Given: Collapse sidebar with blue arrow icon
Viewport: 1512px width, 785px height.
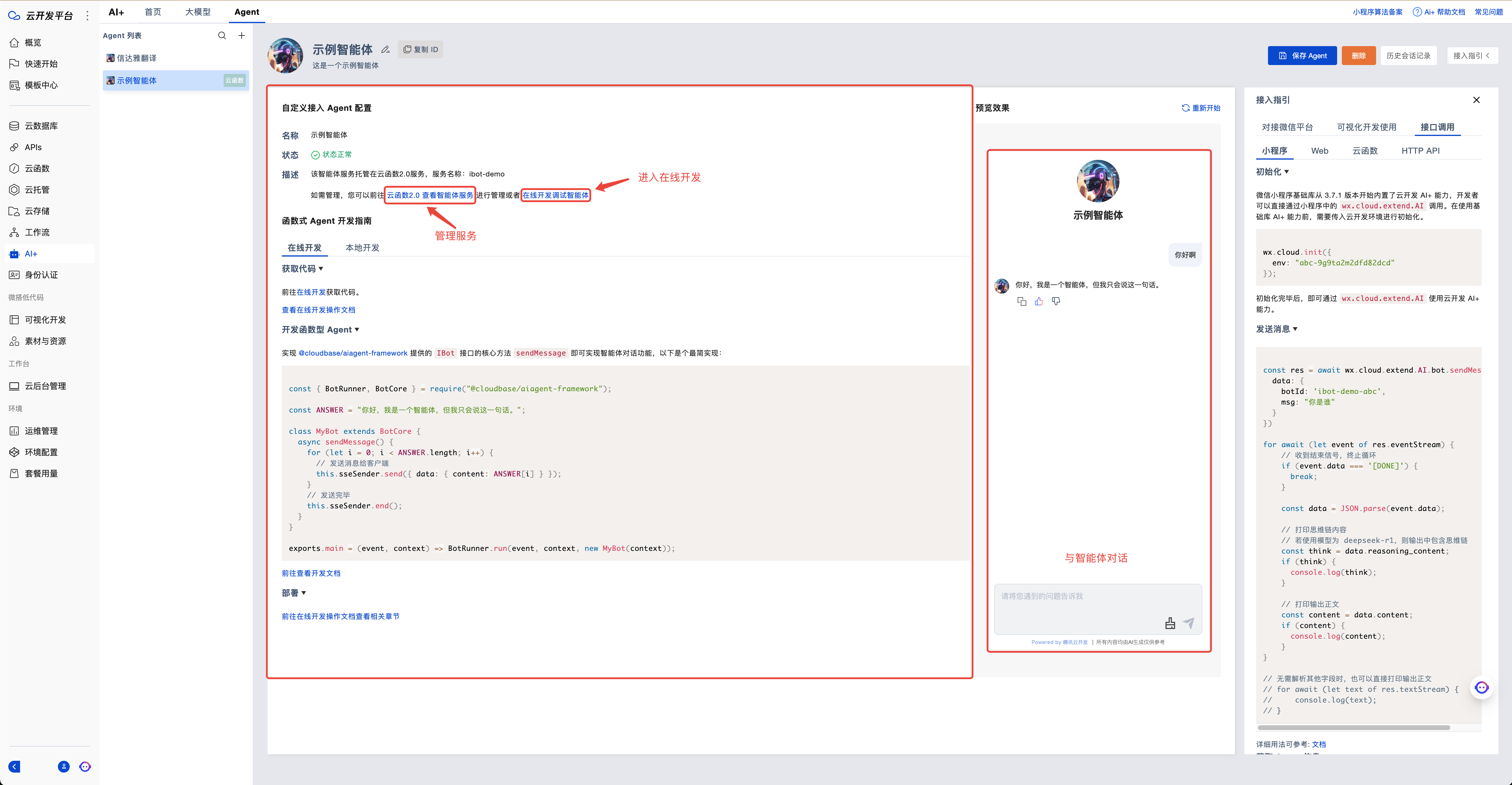Looking at the screenshot, I should click(15, 766).
